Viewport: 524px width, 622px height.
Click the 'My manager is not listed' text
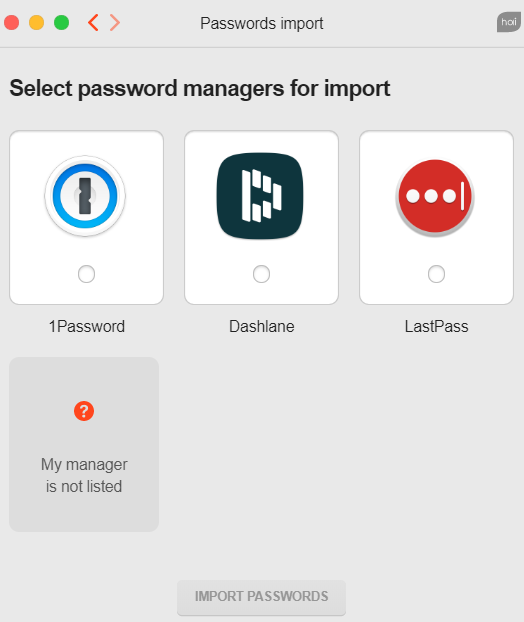pyautogui.click(x=84, y=475)
